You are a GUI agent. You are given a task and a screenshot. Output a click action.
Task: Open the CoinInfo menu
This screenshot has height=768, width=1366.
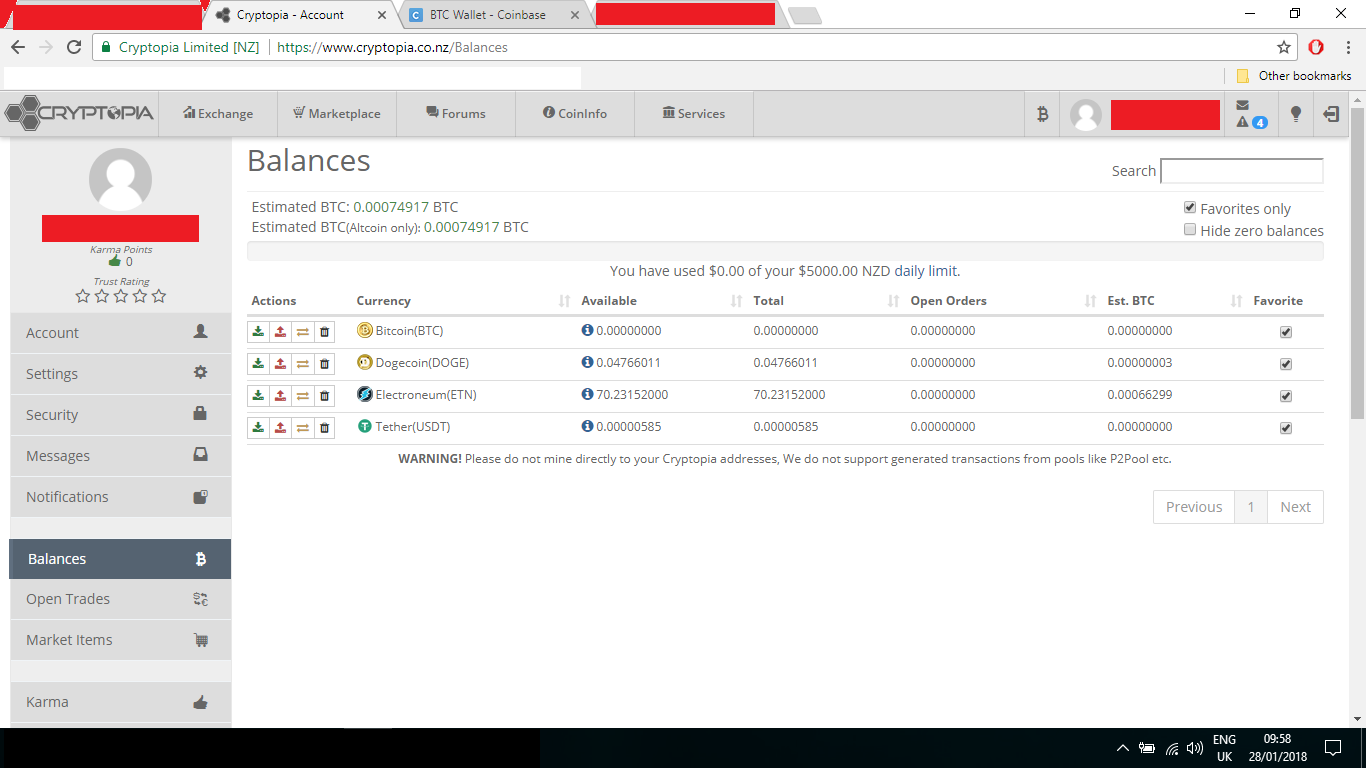coord(575,114)
